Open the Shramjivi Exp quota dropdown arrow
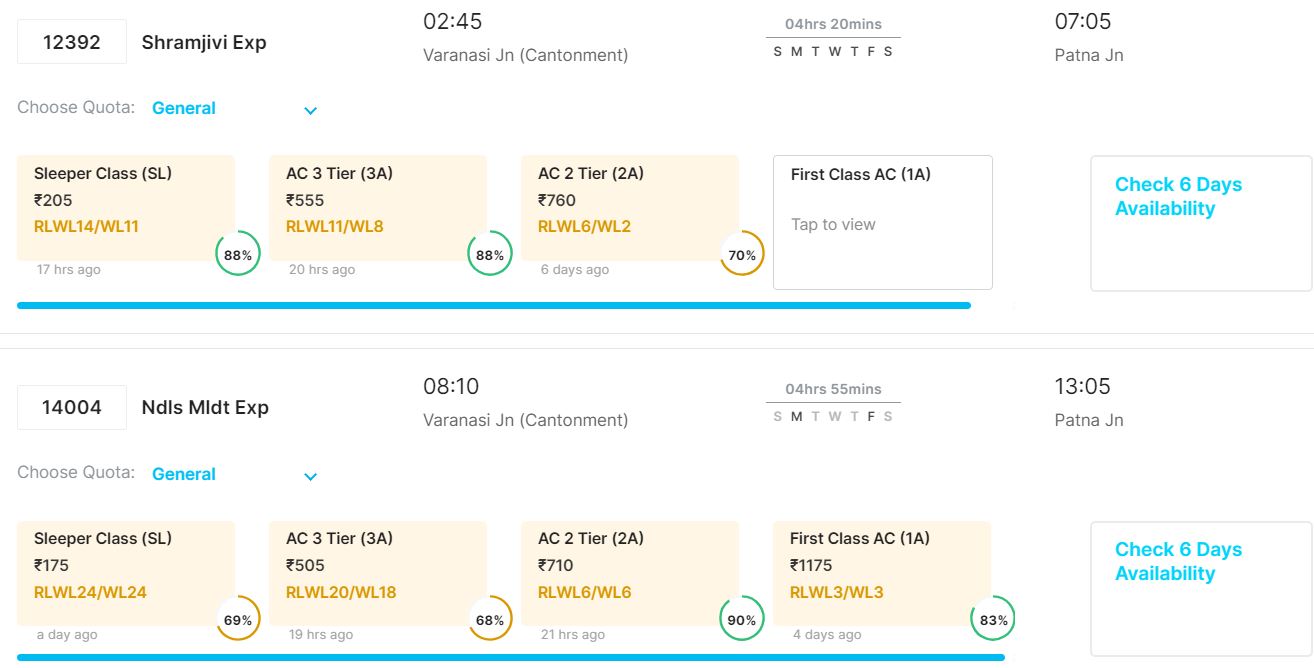 (x=310, y=110)
